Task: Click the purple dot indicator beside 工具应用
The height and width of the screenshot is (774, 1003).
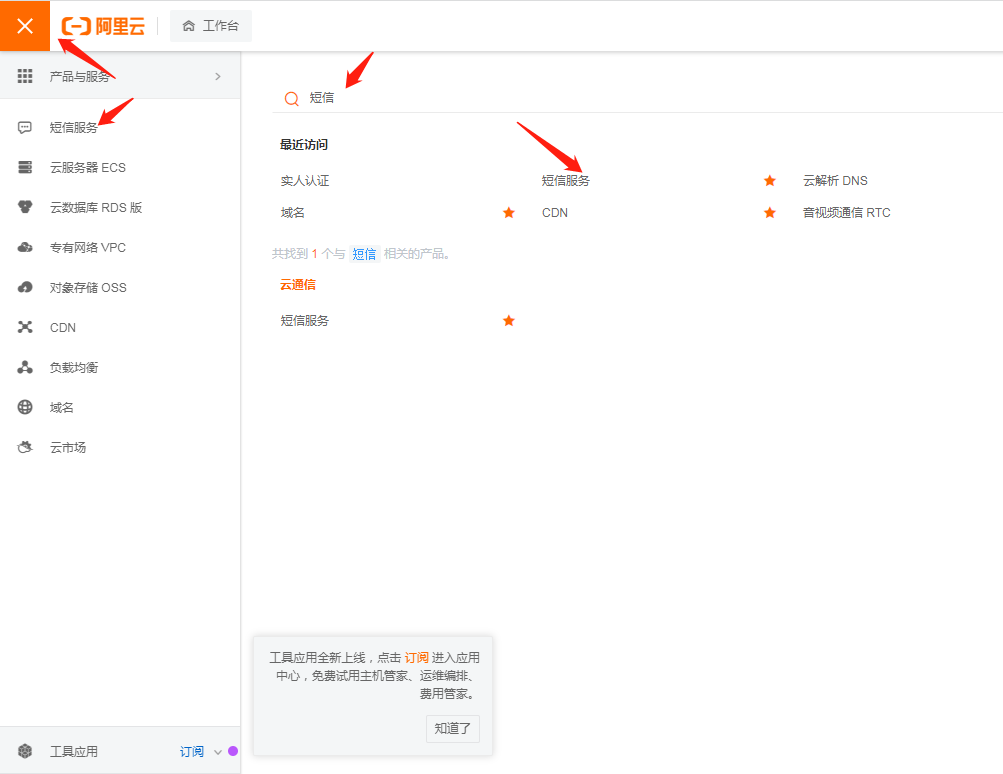Action: pyautogui.click(x=233, y=751)
